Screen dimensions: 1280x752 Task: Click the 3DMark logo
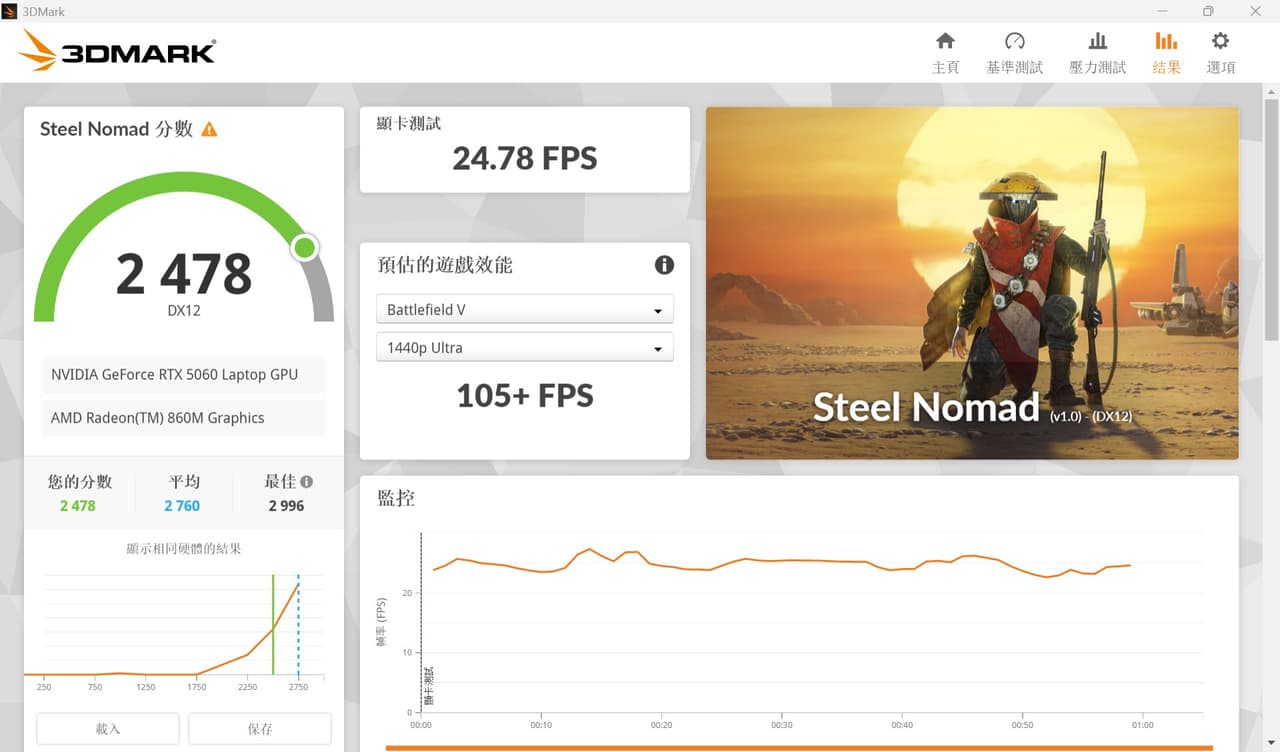pyautogui.click(x=117, y=50)
